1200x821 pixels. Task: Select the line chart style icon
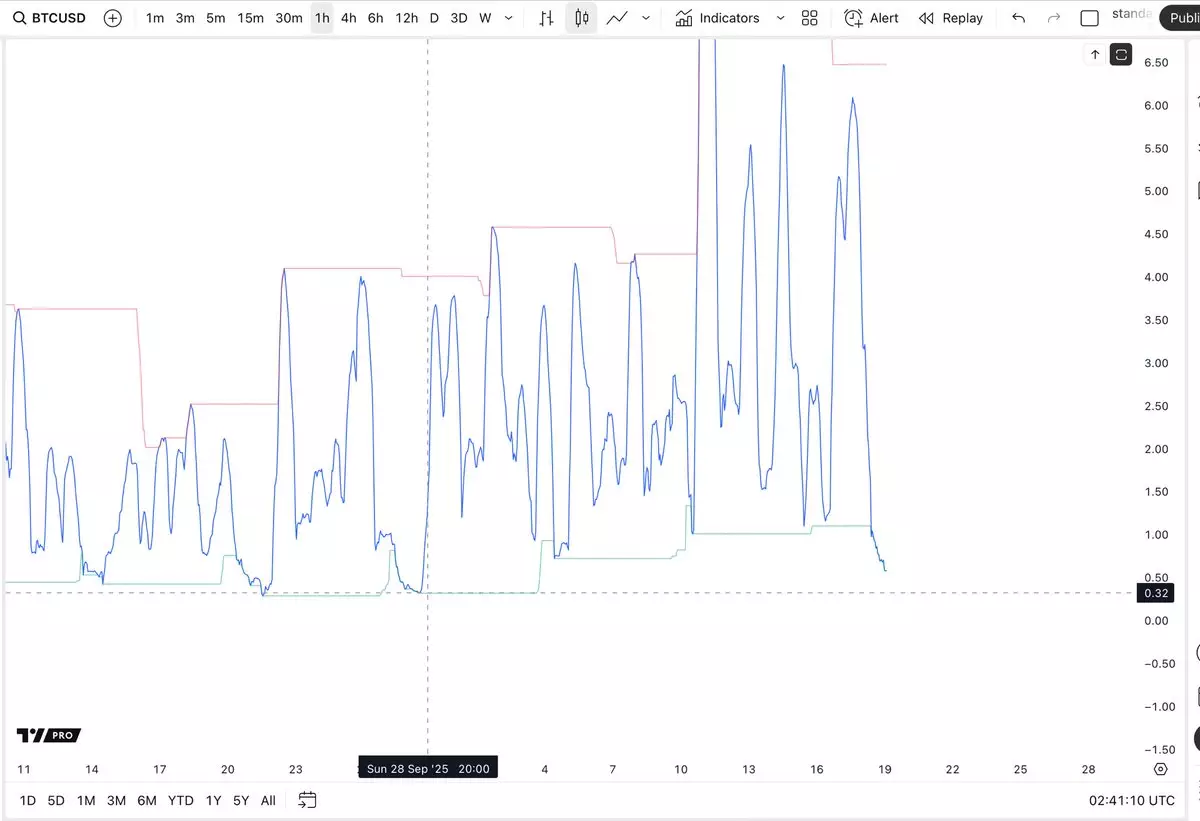618,18
